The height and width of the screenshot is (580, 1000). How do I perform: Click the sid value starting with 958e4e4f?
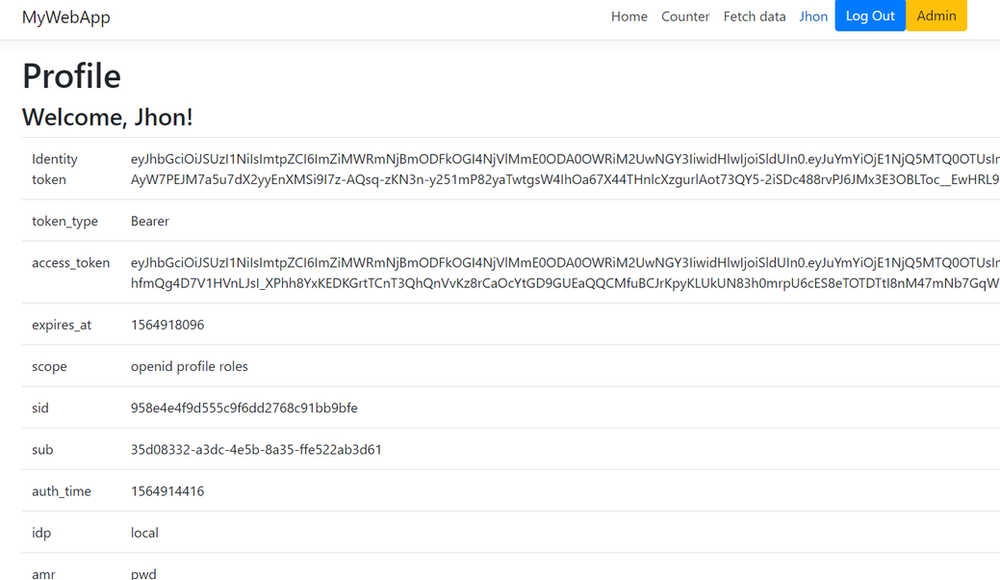click(244, 408)
